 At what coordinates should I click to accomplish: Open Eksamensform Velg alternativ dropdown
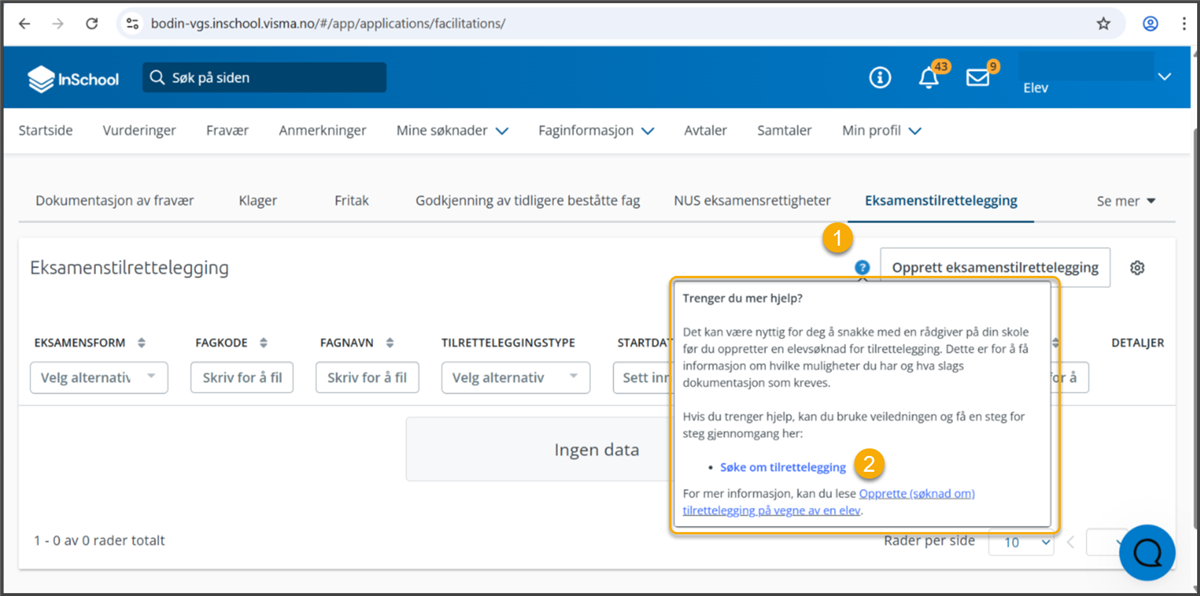tap(99, 378)
